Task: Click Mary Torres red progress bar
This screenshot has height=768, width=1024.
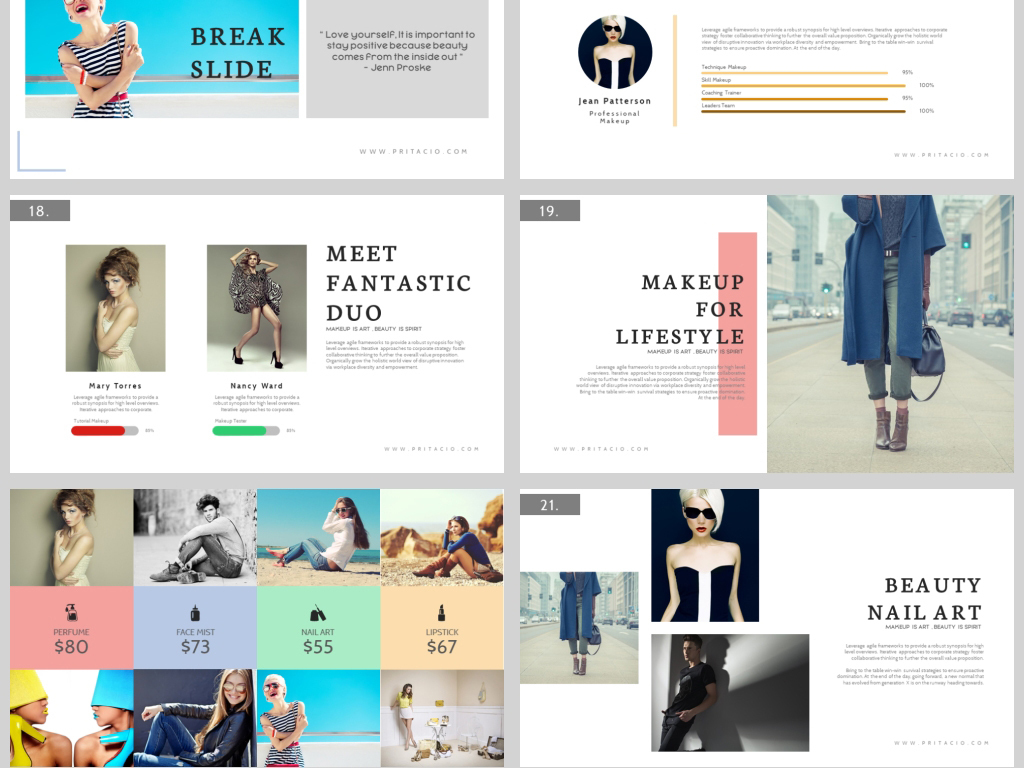Action: pos(99,430)
